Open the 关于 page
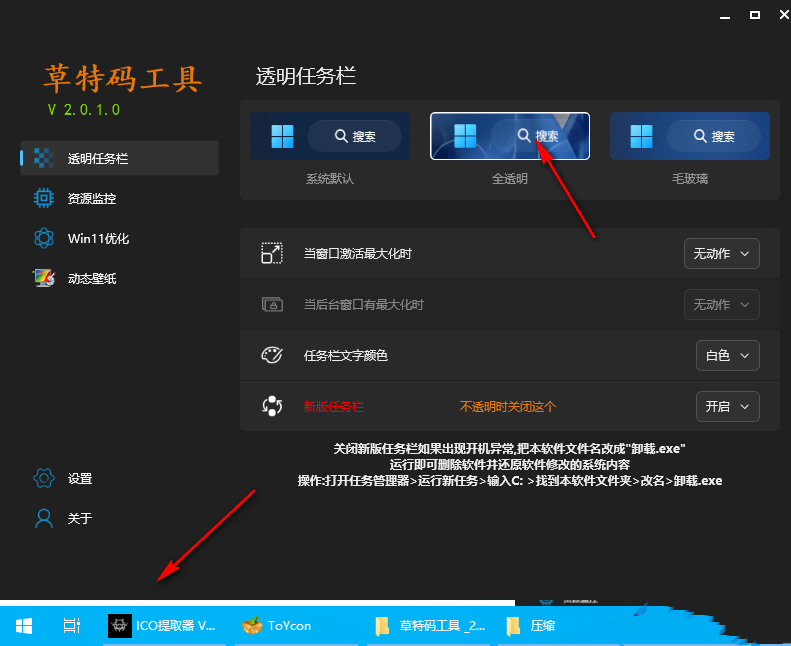 tap(119, 518)
